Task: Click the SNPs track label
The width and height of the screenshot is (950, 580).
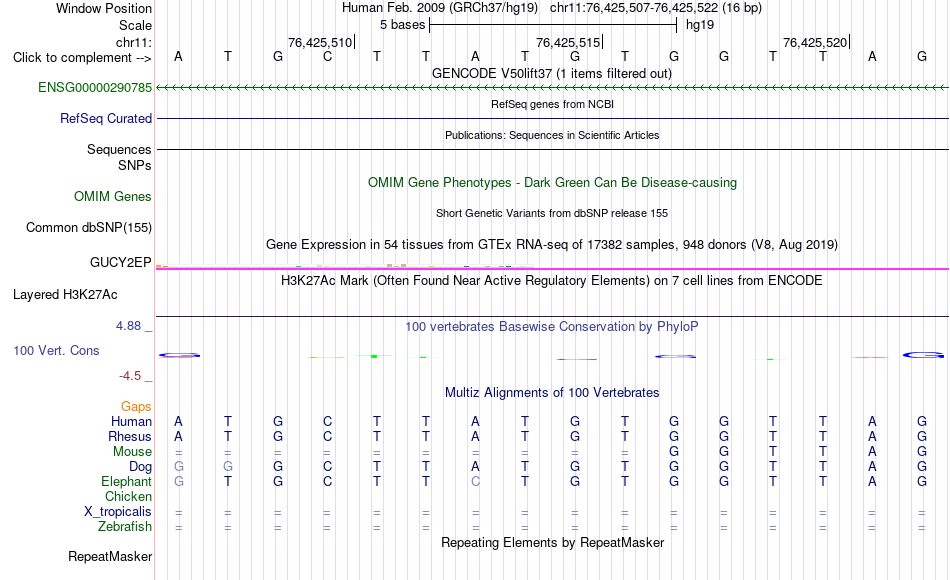Action: point(135,165)
